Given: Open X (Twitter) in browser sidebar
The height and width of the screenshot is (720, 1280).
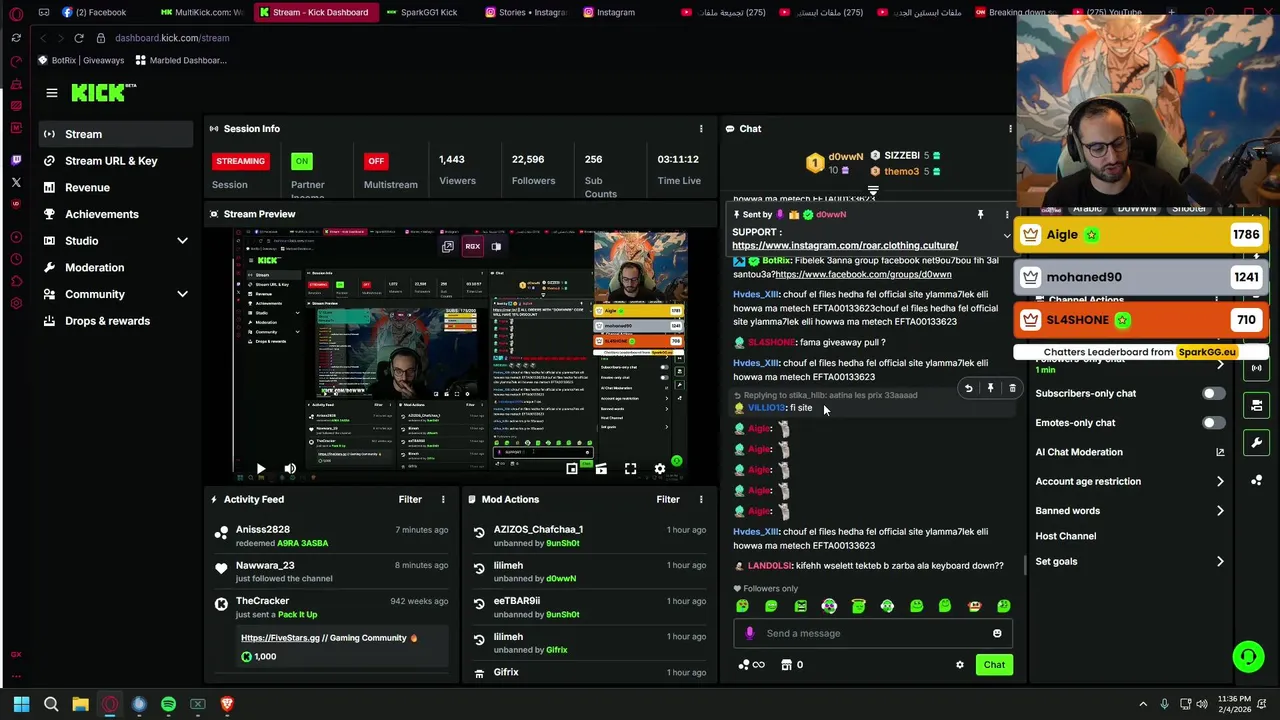Looking at the screenshot, I should pos(16,182).
